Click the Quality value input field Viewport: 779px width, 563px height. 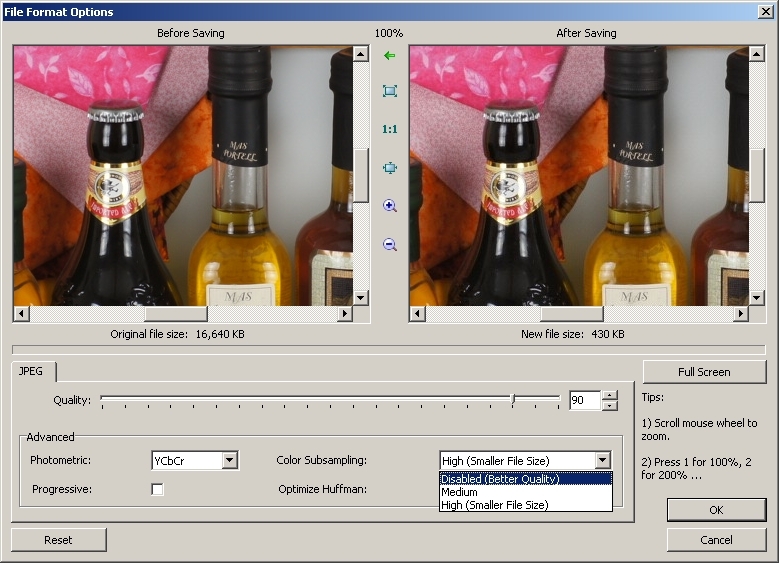pos(584,400)
